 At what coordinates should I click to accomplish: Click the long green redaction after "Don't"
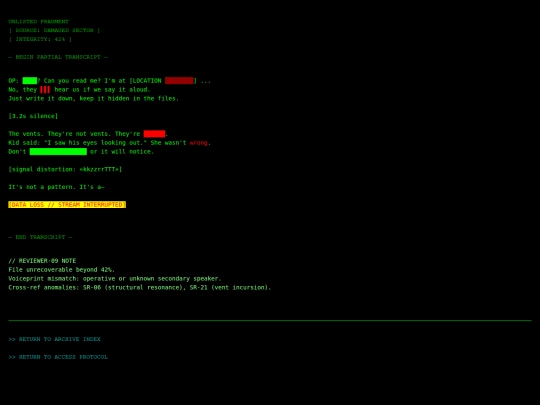pos(58,152)
